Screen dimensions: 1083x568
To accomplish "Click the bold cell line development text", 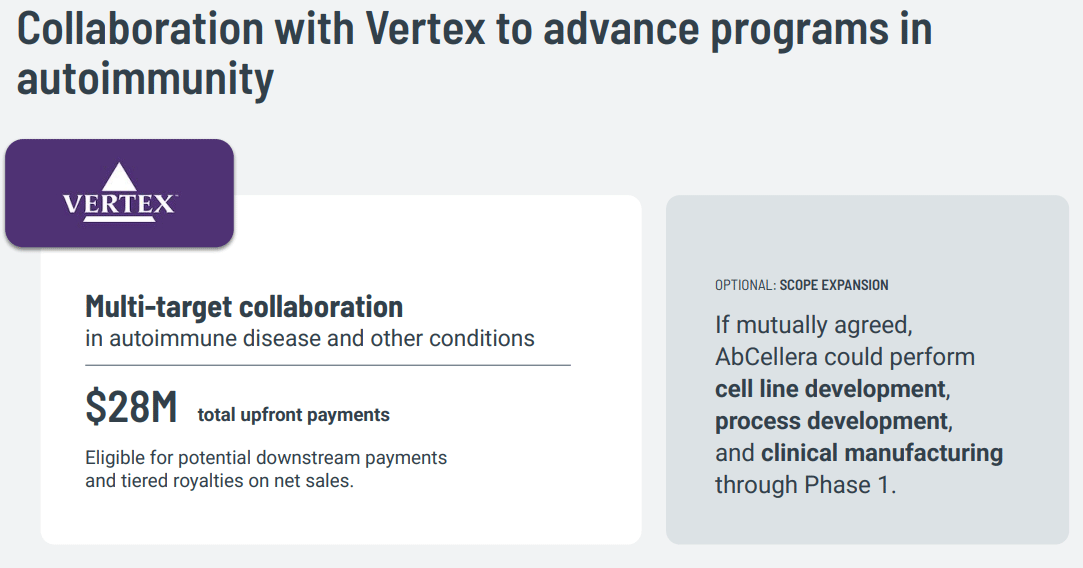I will [830, 389].
